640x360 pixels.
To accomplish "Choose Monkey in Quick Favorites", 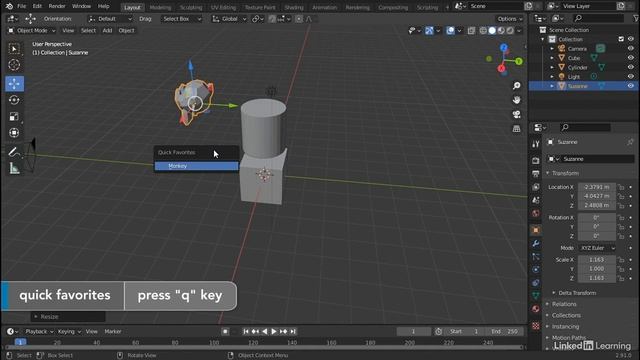I will (196, 166).
